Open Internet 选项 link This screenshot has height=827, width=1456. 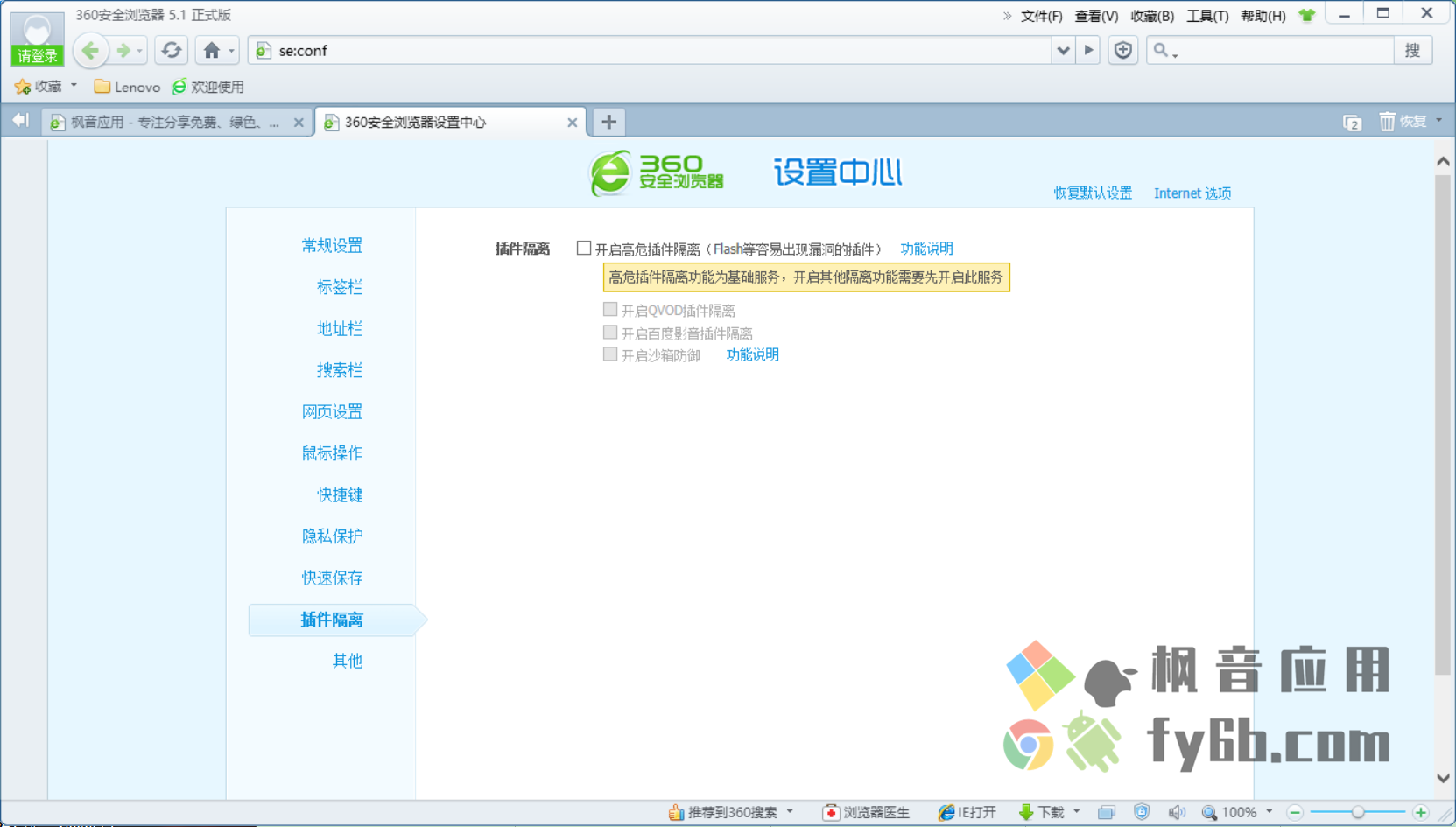click(1192, 193)
